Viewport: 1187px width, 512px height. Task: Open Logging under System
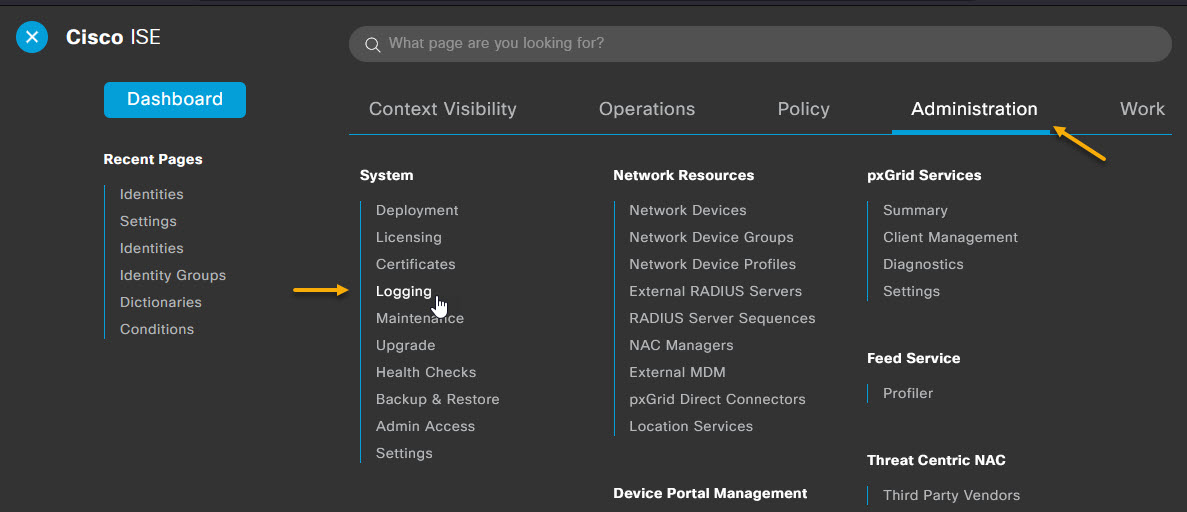click(403, 292)
